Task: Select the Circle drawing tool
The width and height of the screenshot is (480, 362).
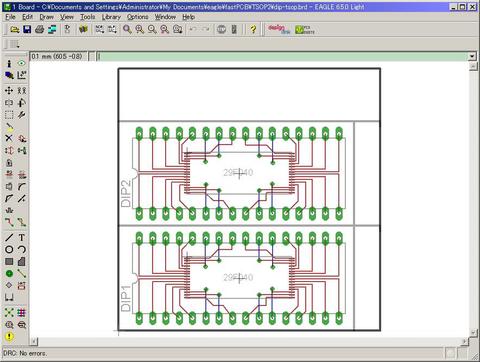Action: (9, 249)
